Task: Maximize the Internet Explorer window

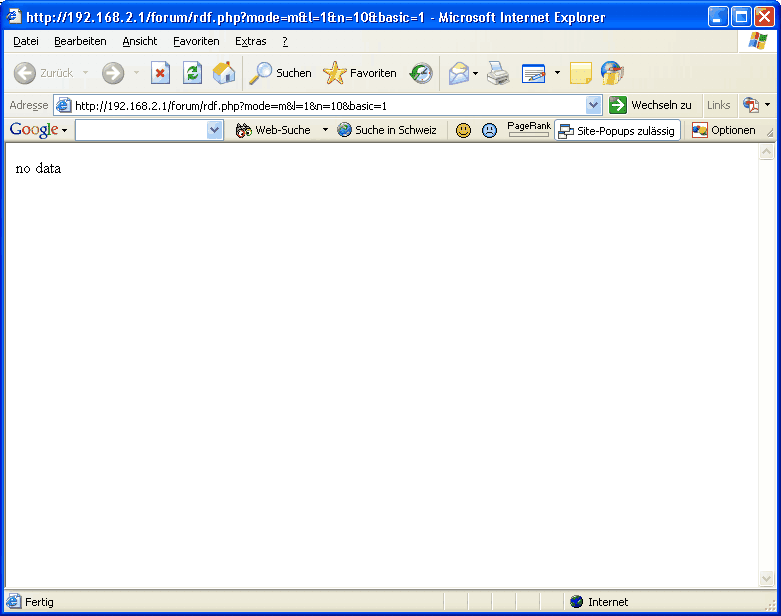Action: 741,17
